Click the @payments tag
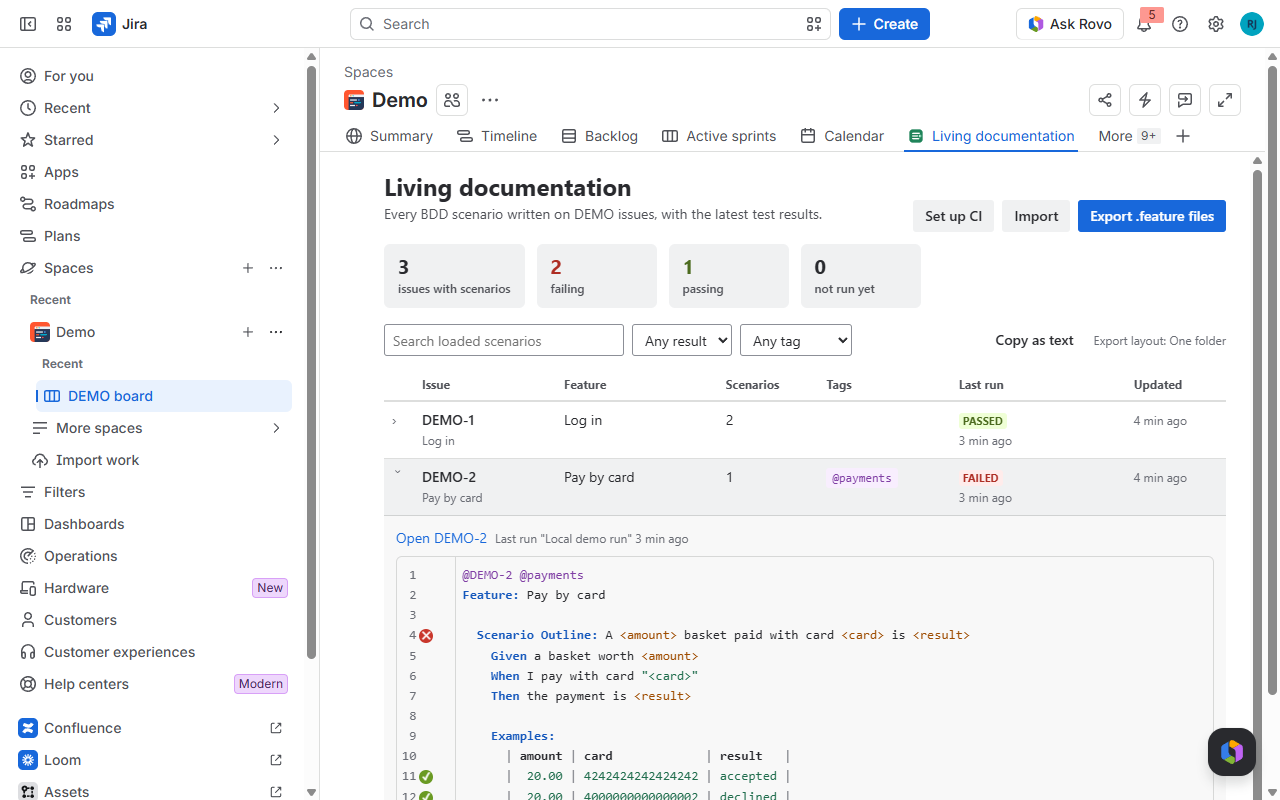Screen dimensions: 1280x800 [x=862, y=478]
